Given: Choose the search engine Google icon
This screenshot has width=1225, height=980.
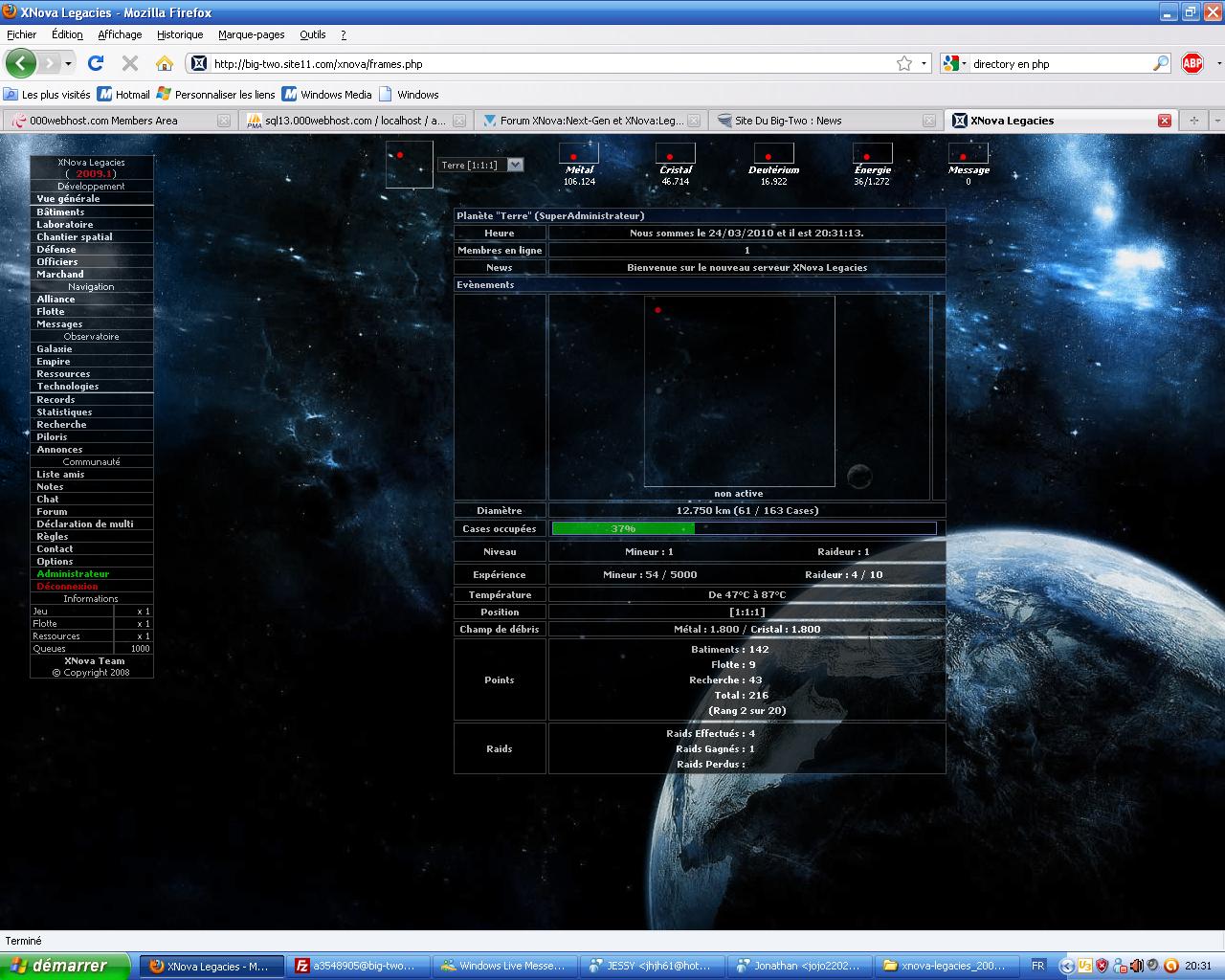Looking at the screenshot, I should (950, 63).
